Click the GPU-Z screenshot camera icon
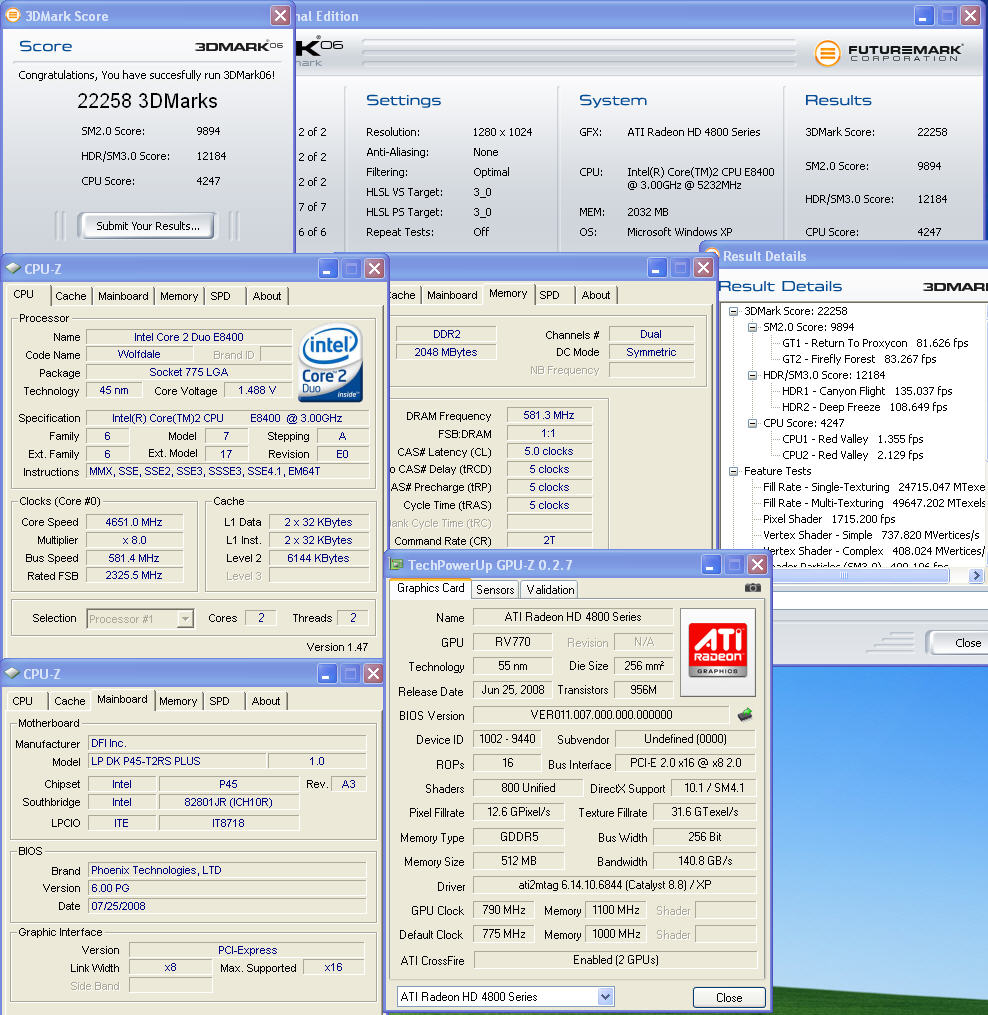Viewport: 988px width, 1015px height. click(x=752, y=588)
